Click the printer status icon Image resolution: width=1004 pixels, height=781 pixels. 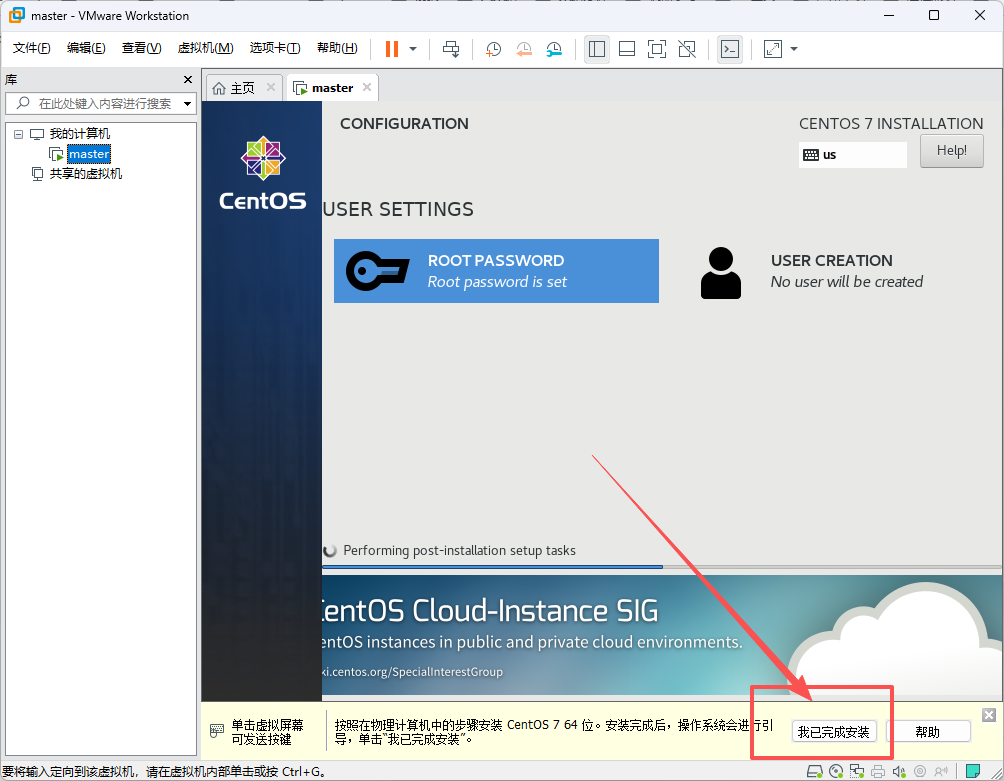click(x=878, y=771)
